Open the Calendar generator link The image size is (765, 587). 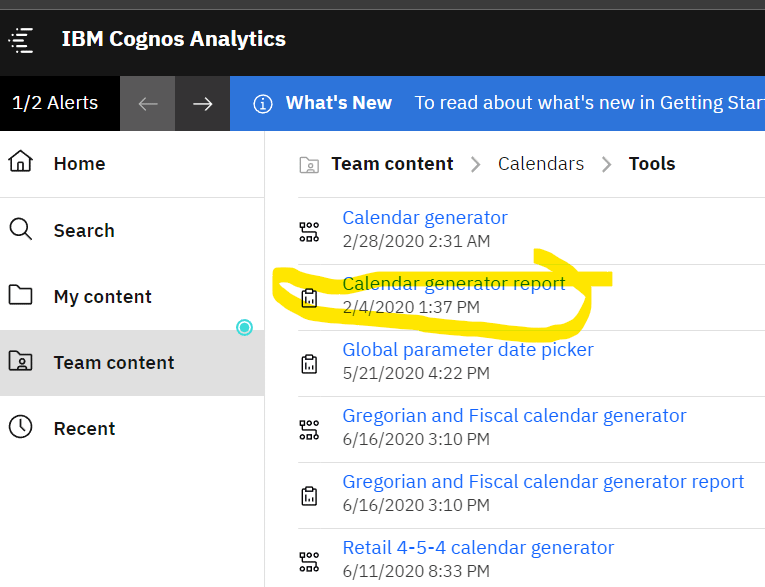click(x=425, y=218)
